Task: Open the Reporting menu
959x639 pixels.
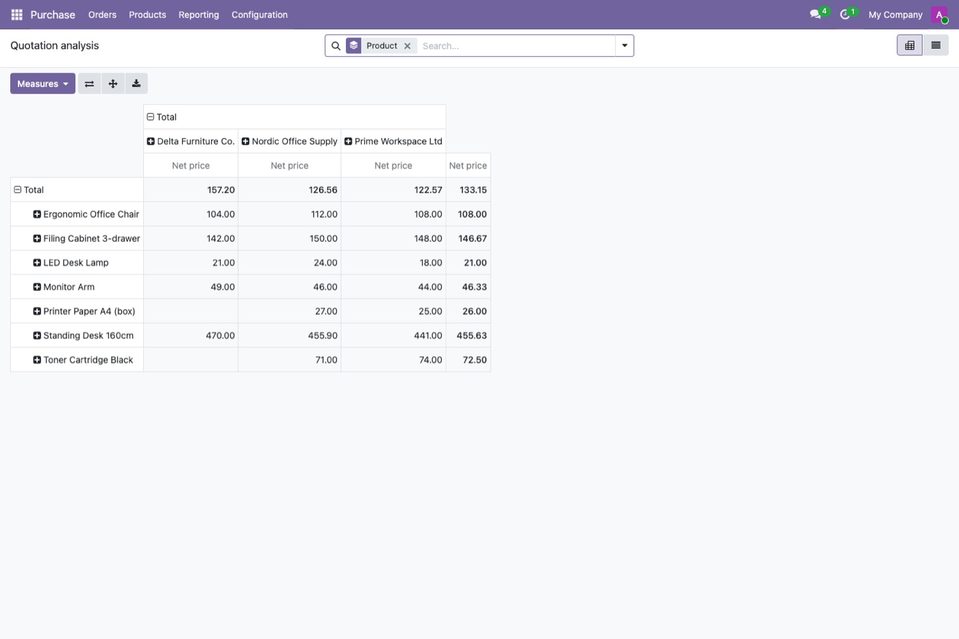Action: click(x=199, y=15)
